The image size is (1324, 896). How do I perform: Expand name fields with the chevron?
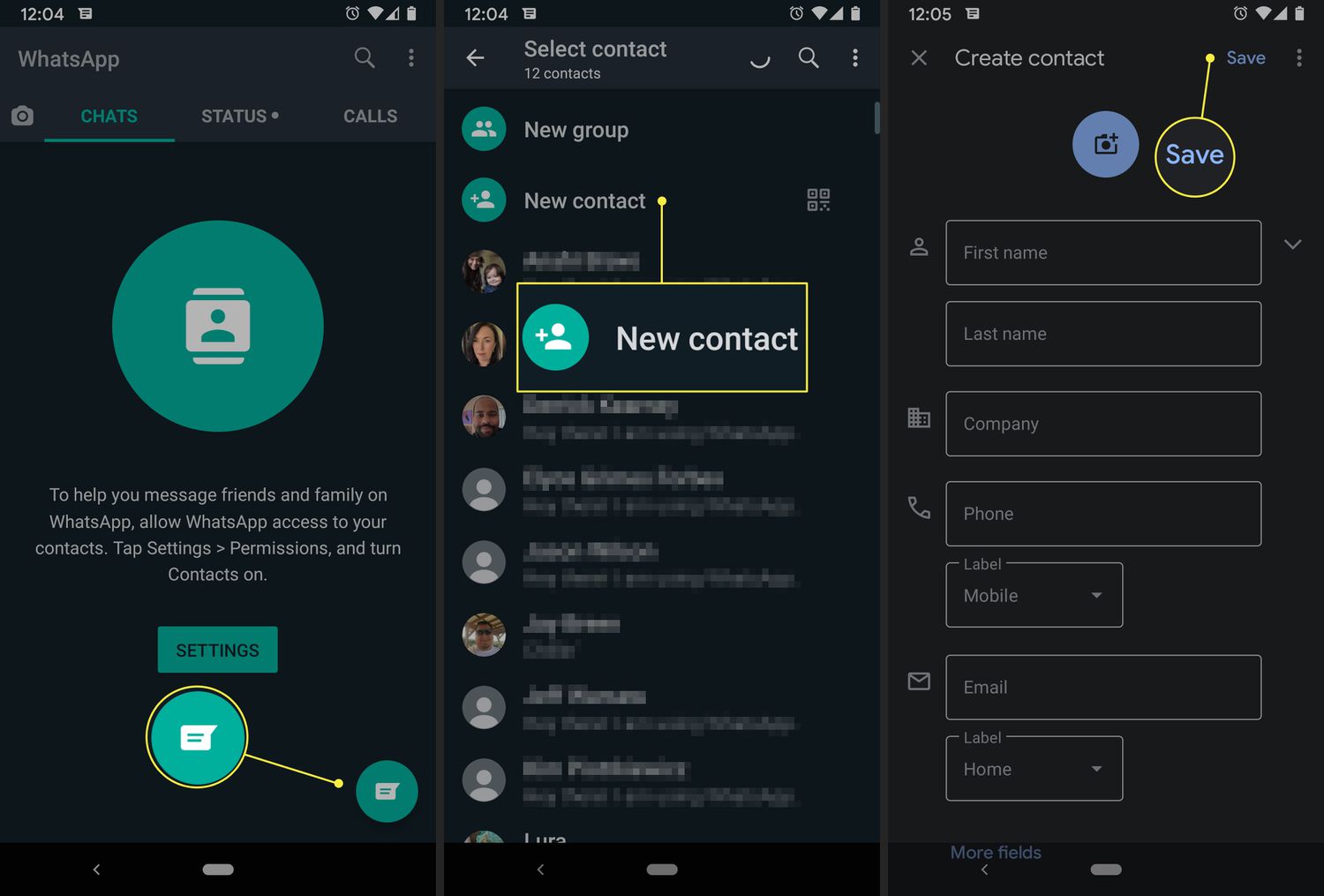click(1292, 245)
